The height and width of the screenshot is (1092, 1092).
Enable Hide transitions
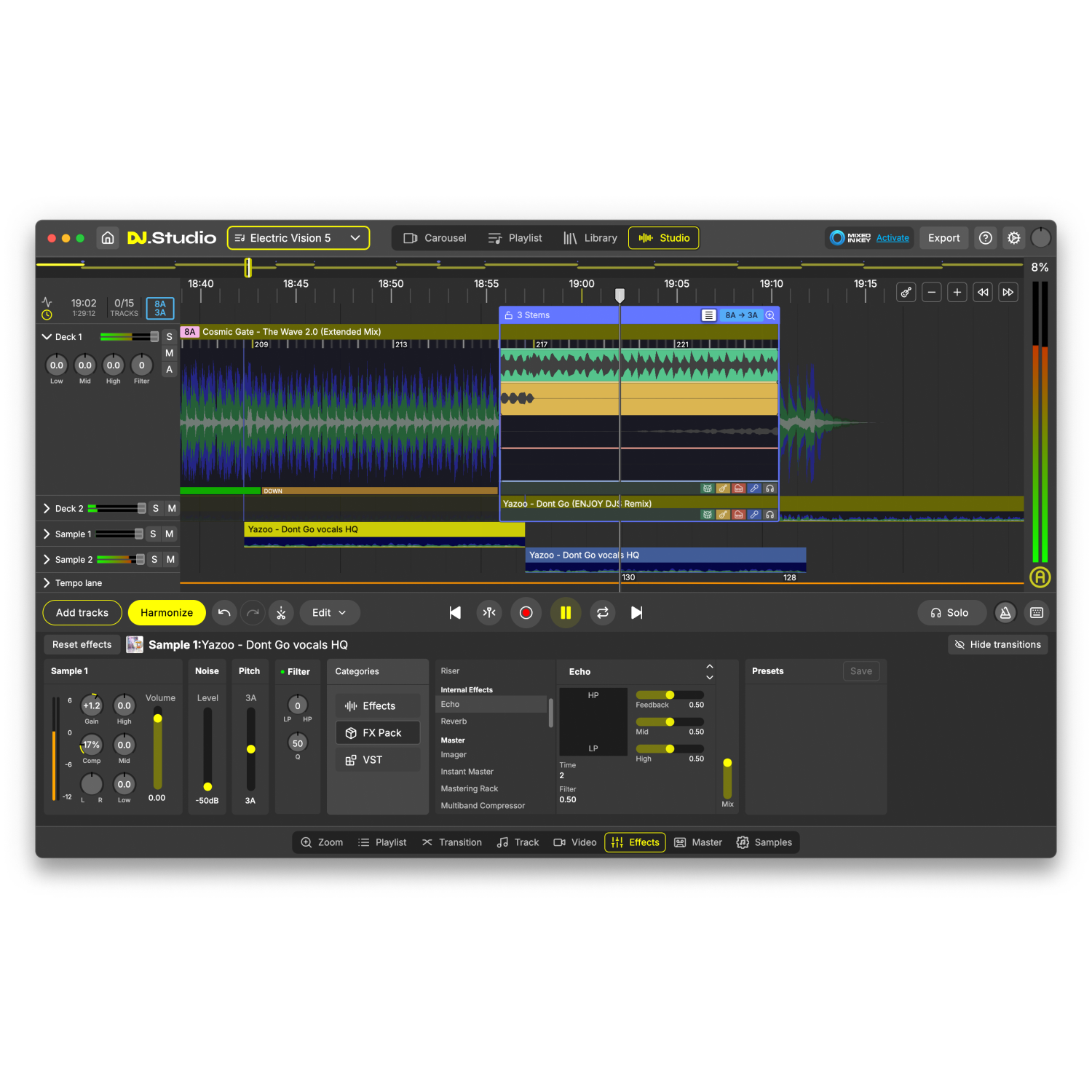pos(998,644)
